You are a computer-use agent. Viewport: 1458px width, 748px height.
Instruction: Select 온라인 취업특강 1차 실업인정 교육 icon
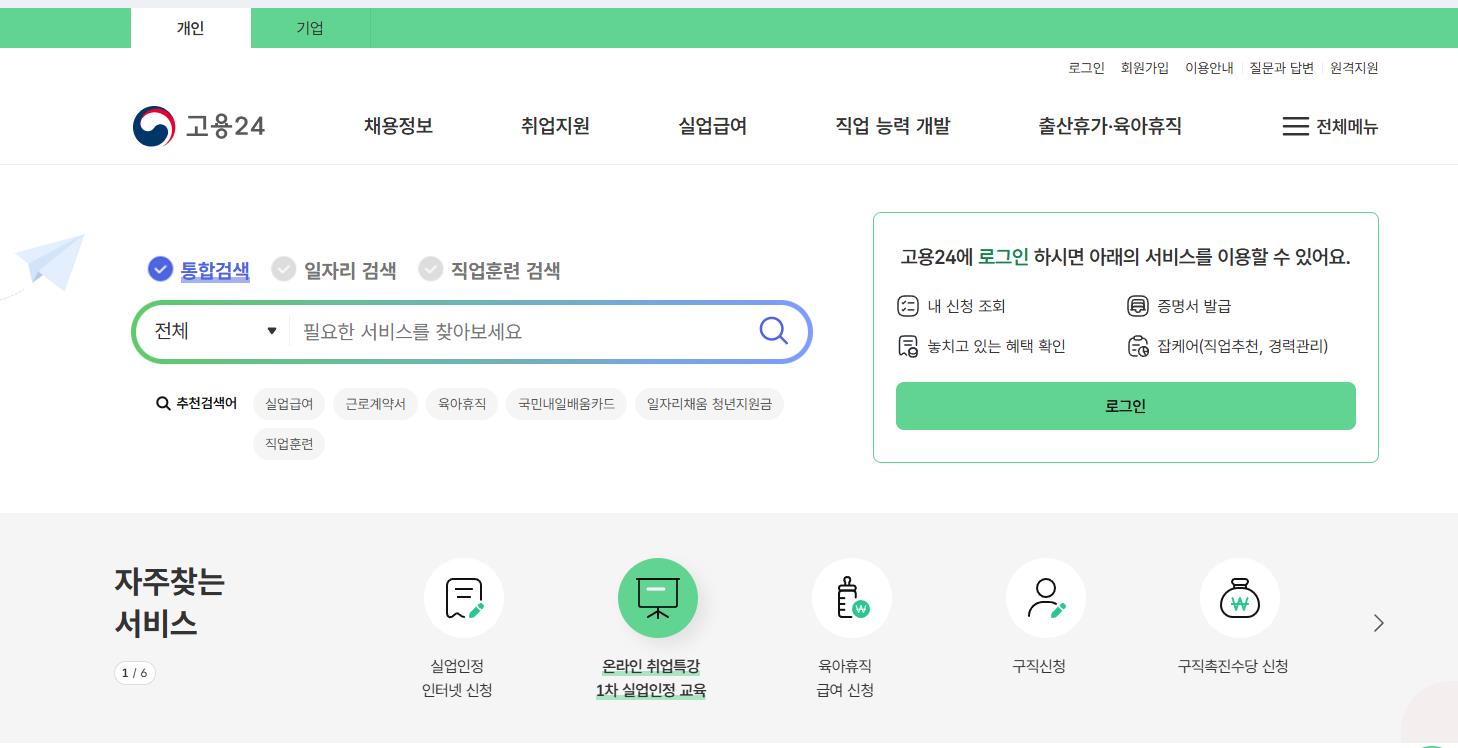tap(657, 598)
